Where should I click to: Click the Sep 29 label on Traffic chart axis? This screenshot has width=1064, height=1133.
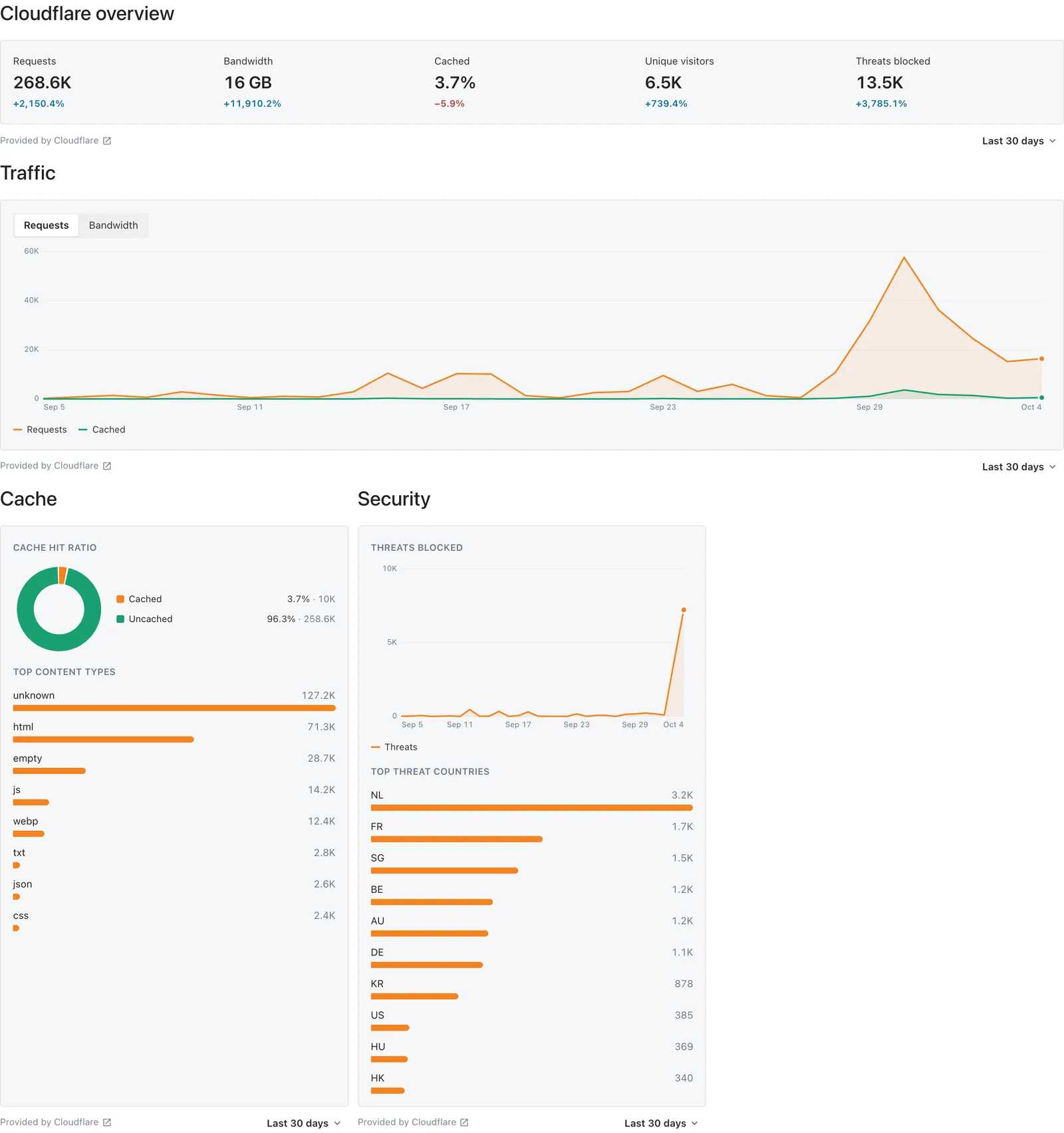pyautogui.click(x=870, y=407)
